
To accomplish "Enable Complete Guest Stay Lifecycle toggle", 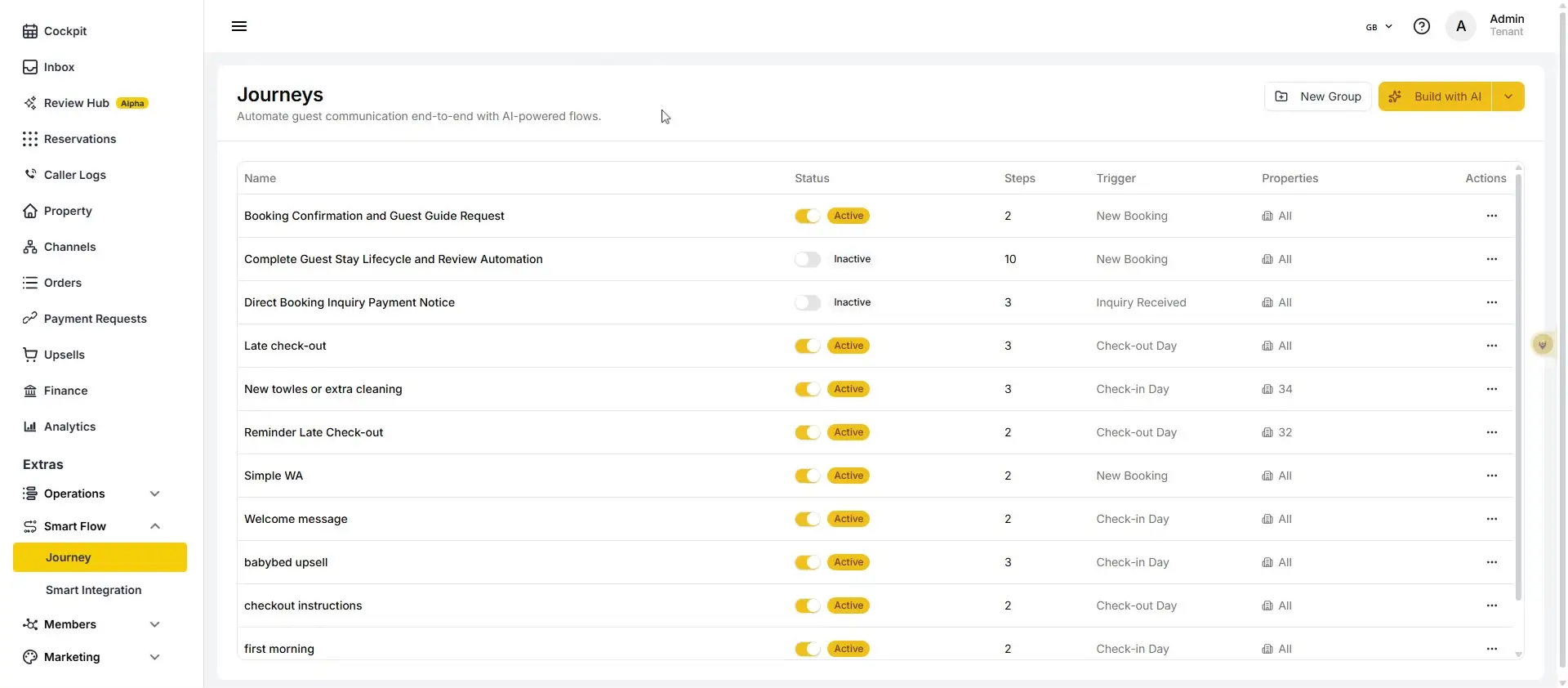I will 808,259.
